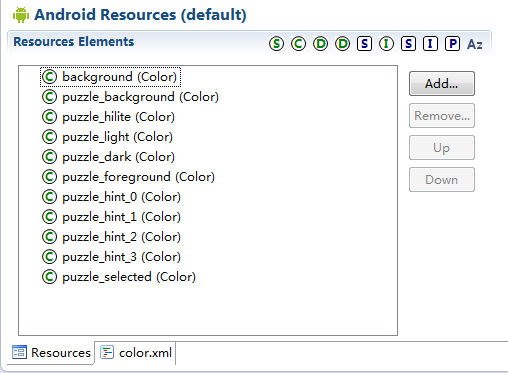Click the C icon beside puzzle_dark
508x373 pixels.
pos(49,157)
